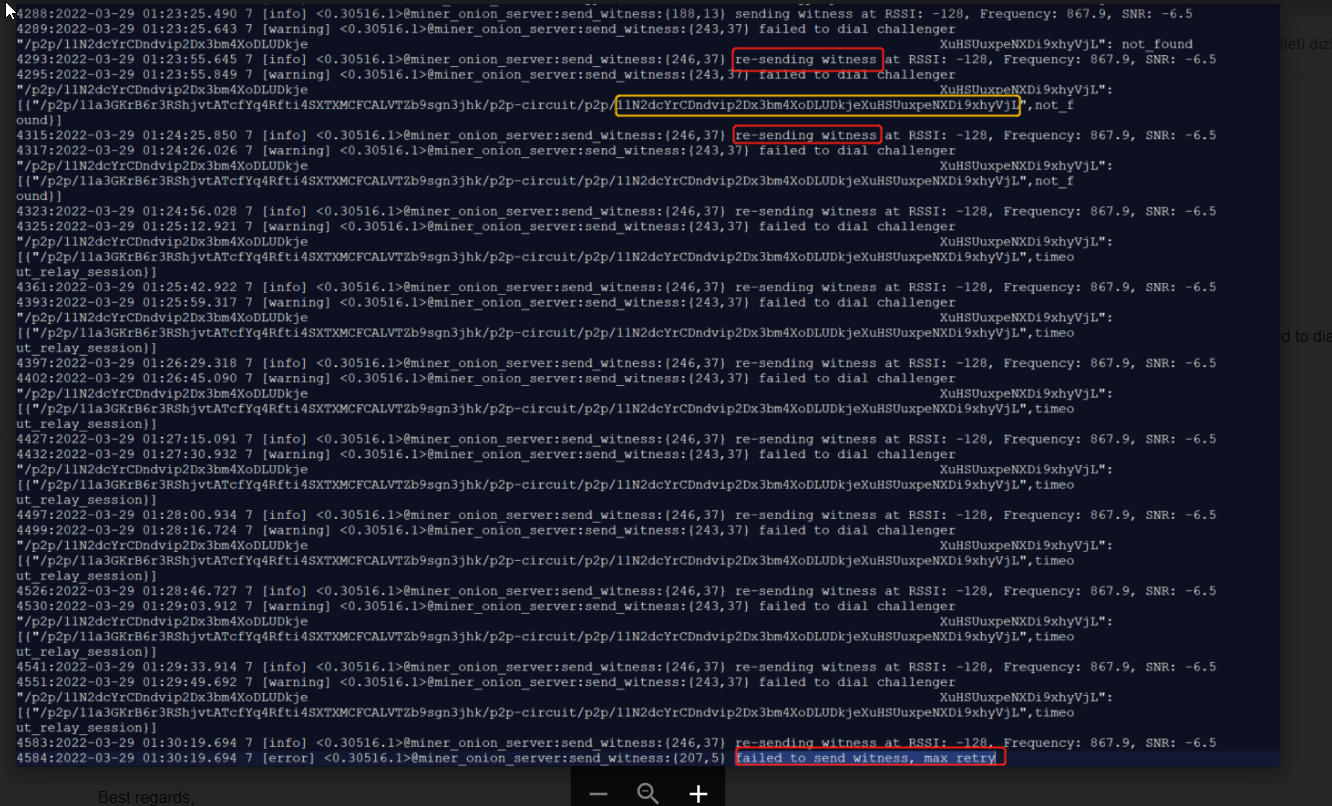Viewport: 1332px width, 806px height.
Task: Click log line 4526 timestamped 01:28:46.727
Action: point(616,591)
